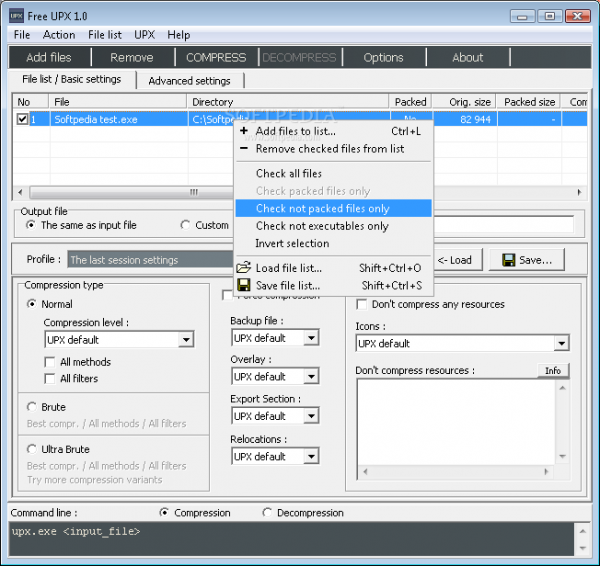Viewport: 600px width, 566px height.
Task: Click the Remove toolbar button
Action: [x=132, y=57]
